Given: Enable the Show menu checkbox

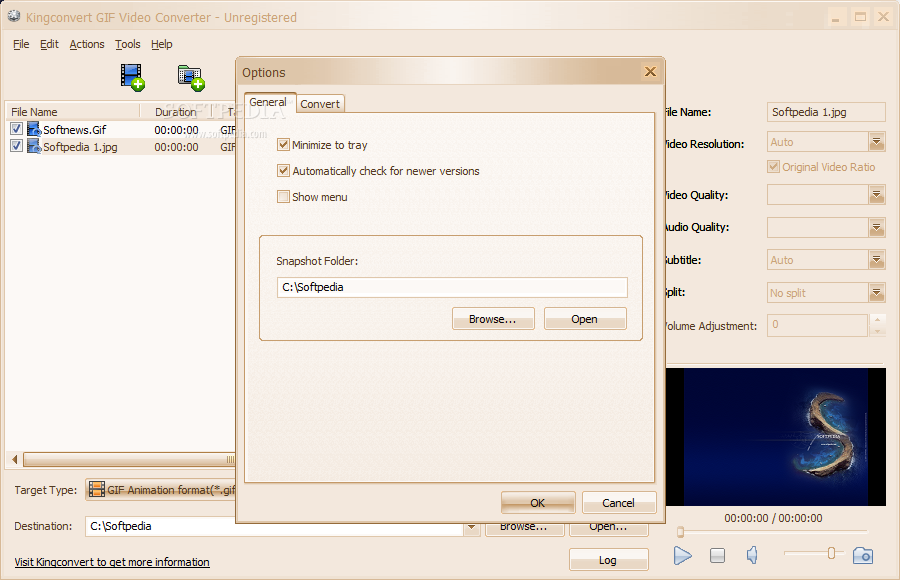Looking at the screenshot, I should (283, 196).
